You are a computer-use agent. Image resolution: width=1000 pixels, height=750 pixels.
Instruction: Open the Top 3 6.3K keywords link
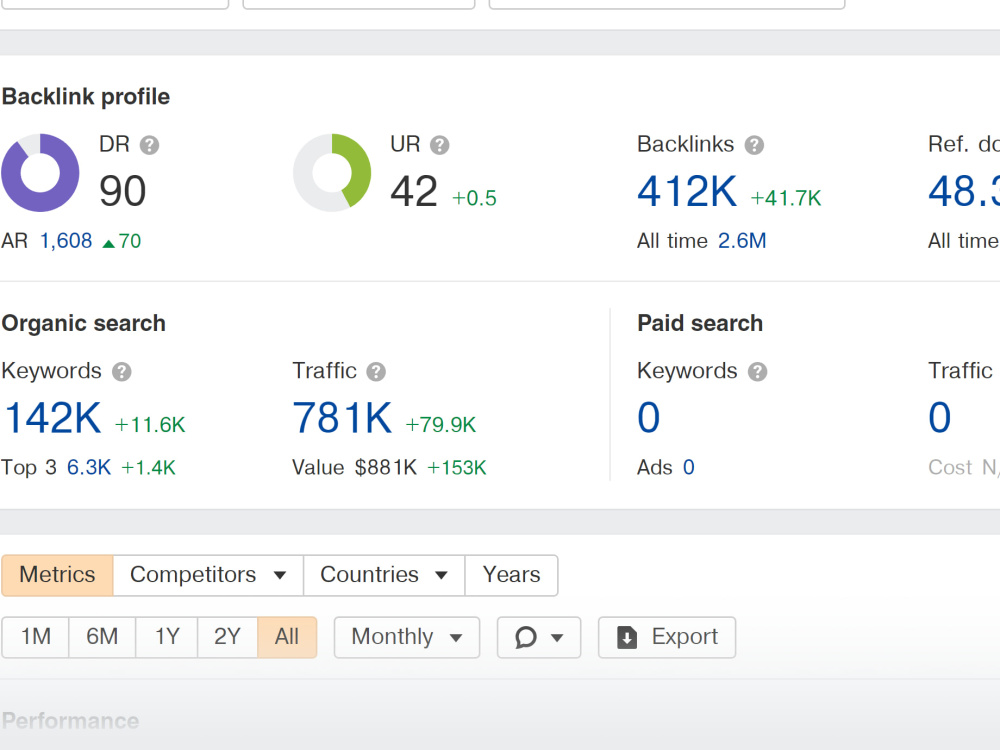coord(89,467)
